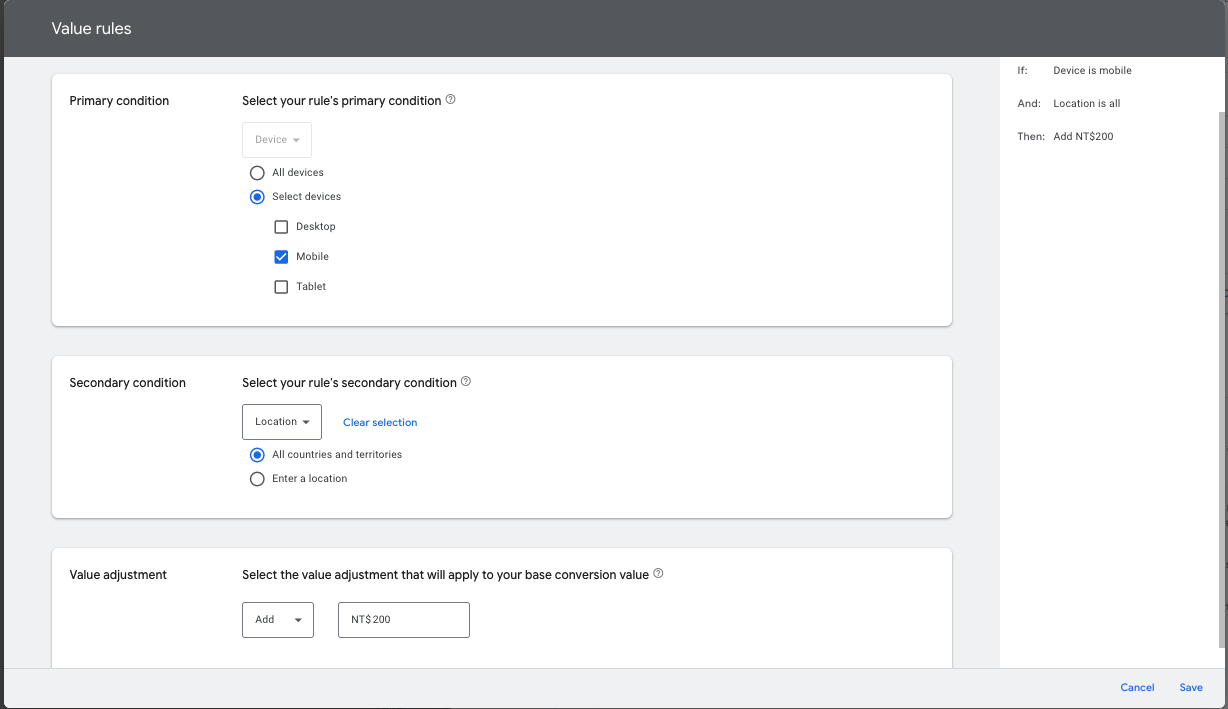Expand the Location condition dropdown
The width and height of the screenshot is (1228, 709).
[281, 422]
